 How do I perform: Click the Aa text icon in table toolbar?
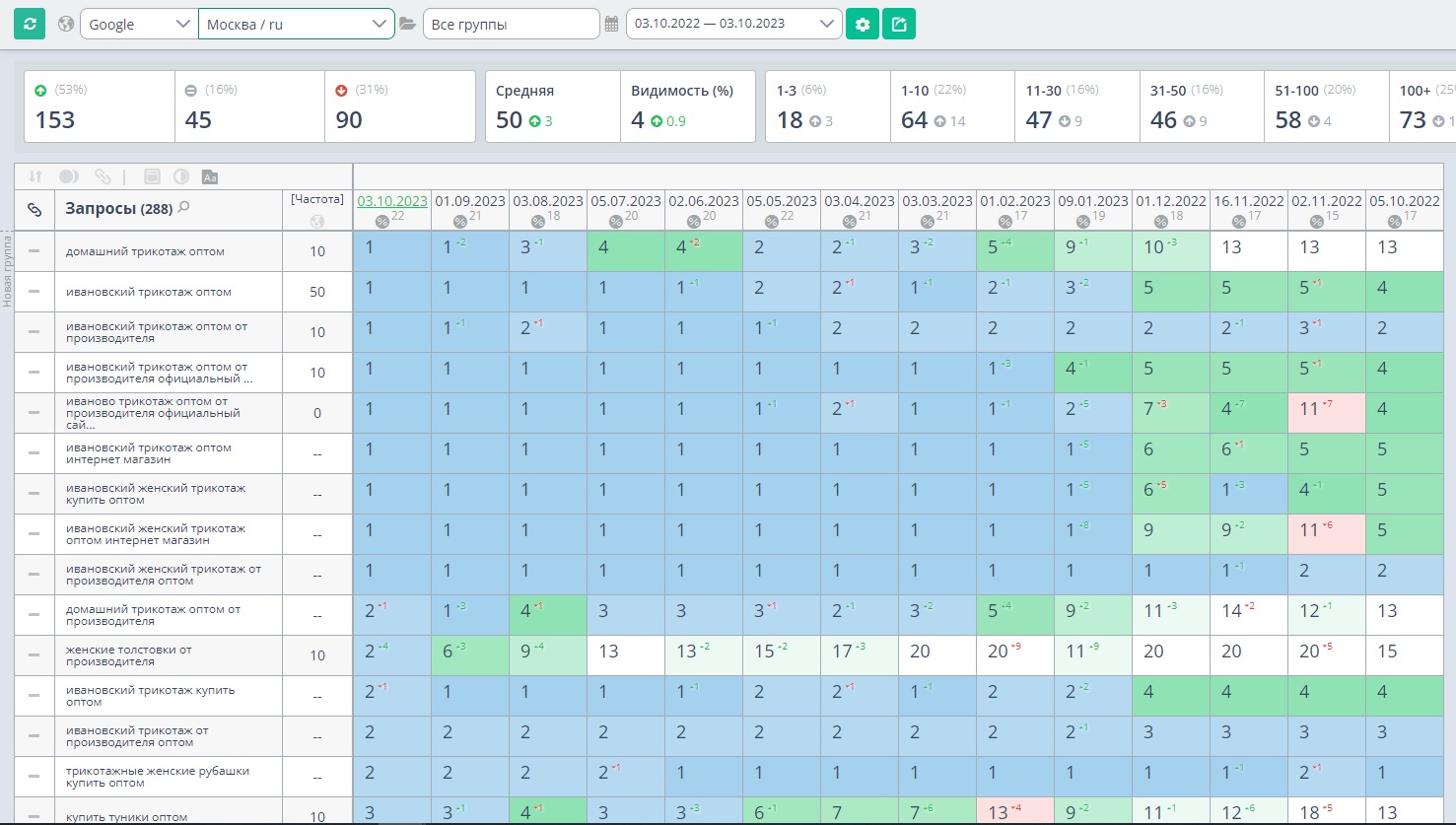[x=210, y=176]
